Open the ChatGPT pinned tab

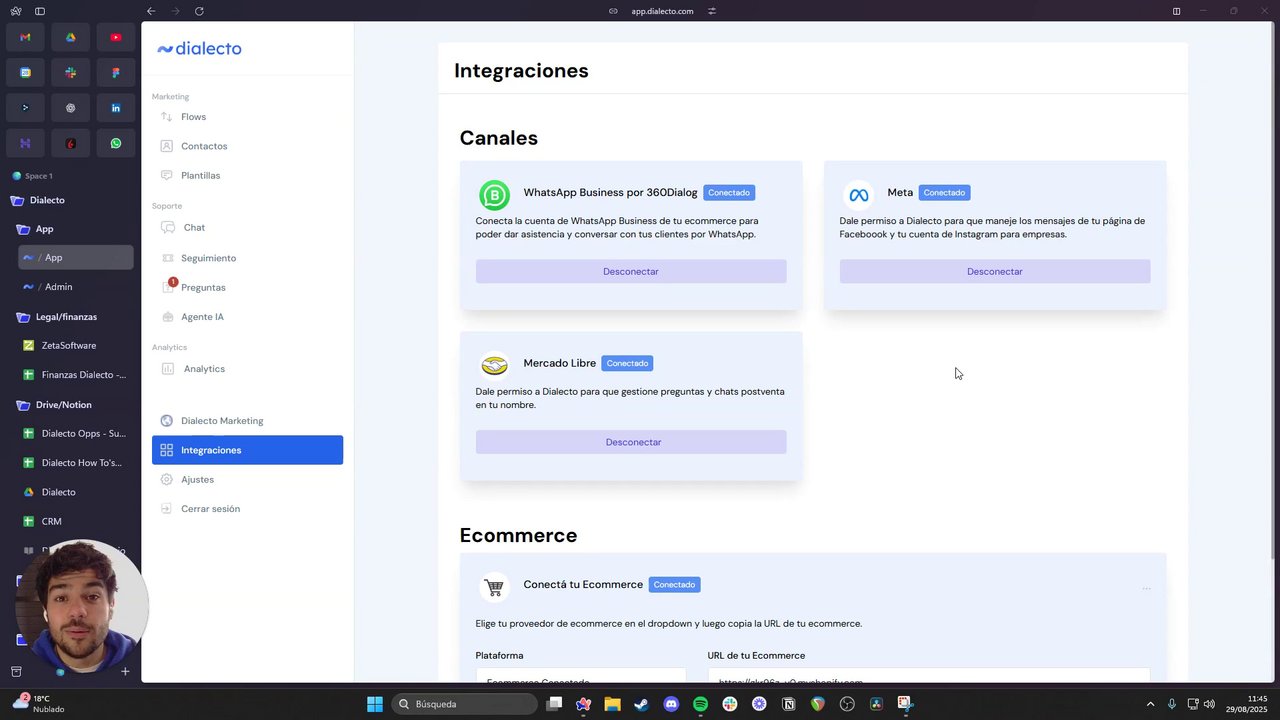70,108
